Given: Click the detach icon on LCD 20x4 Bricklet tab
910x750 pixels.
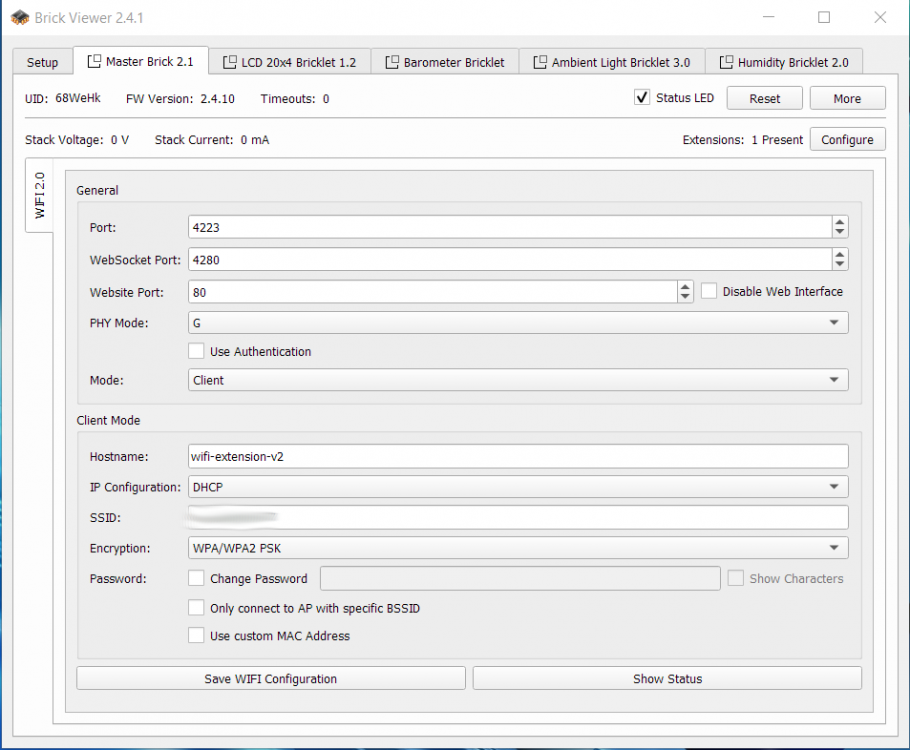Looking at the screenshot, I should pos(230,62).
